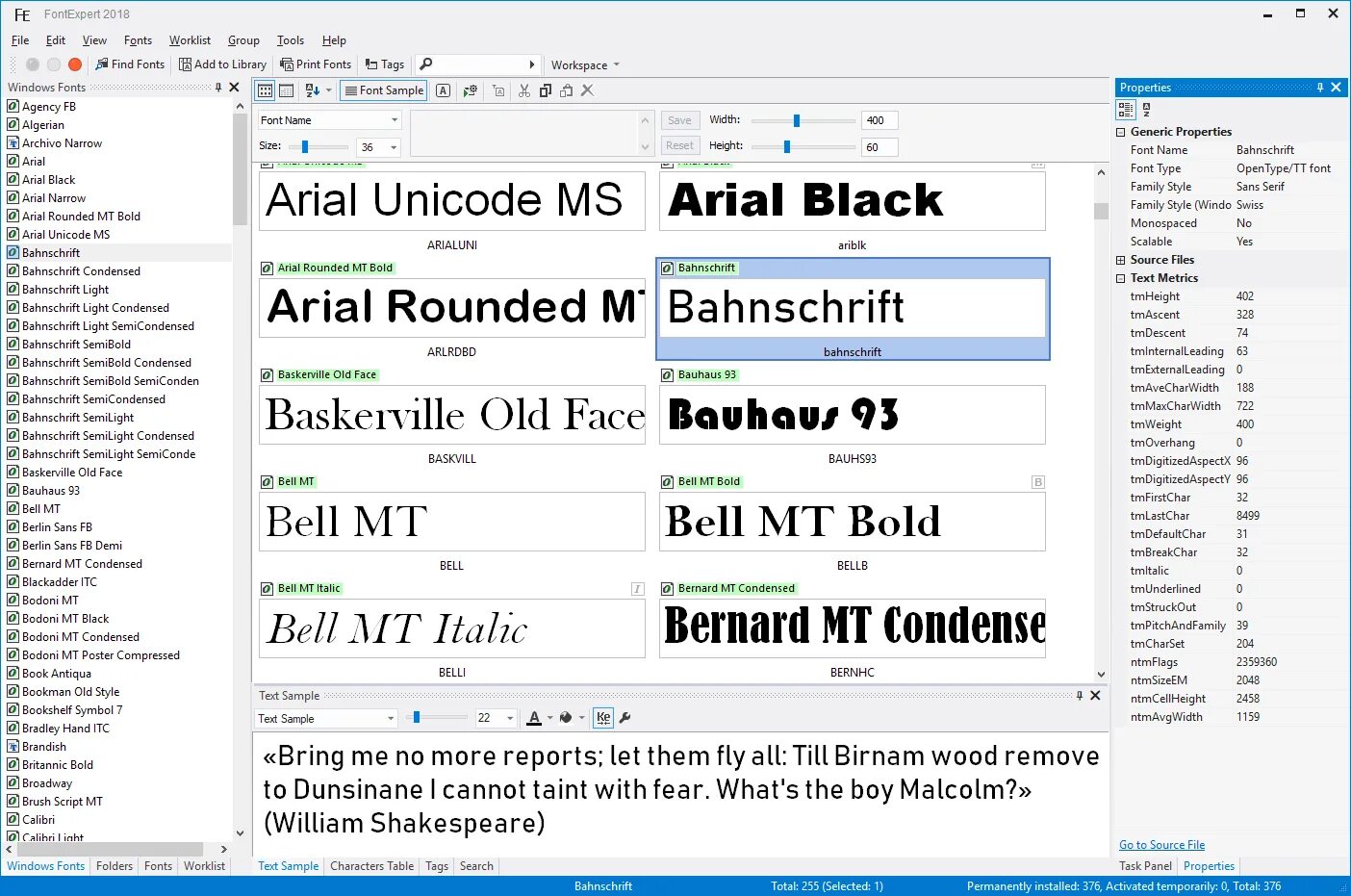Adjust the Width slider
This screenshot has height=896, width=1351.
(x=797, y=120)
